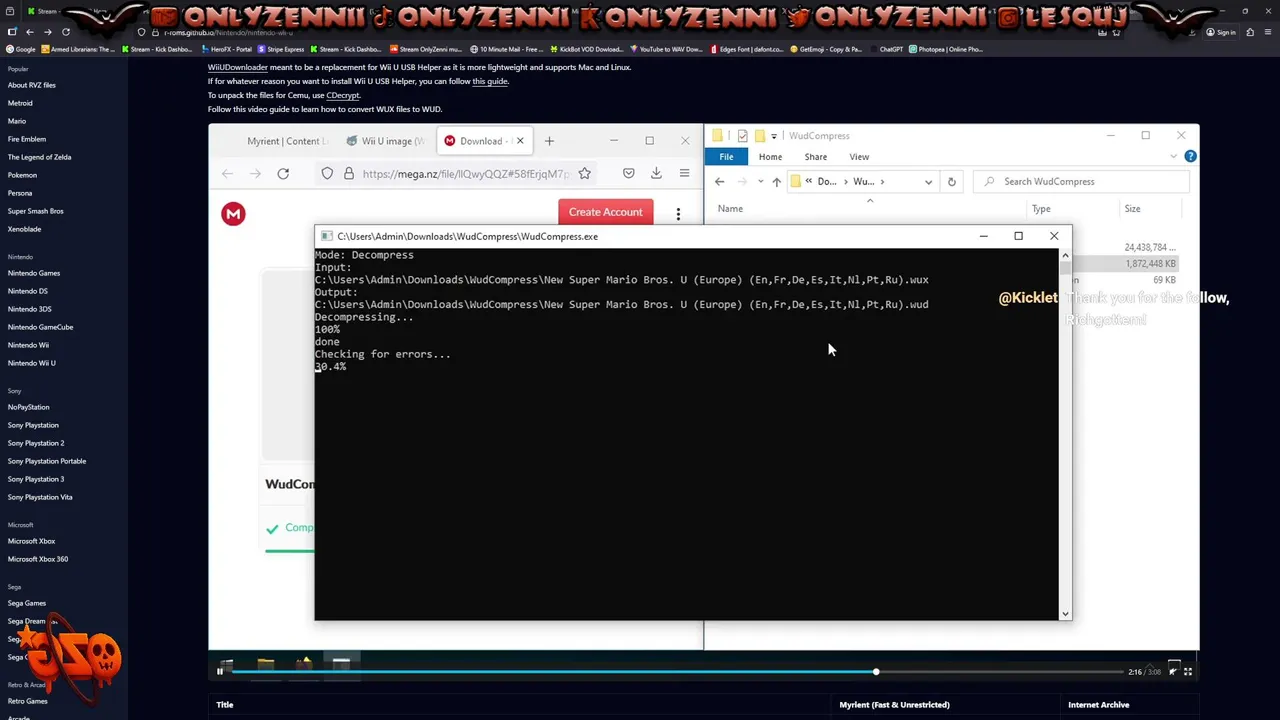1280x720 pixels.
Task: Click the padlock site info icon in Firefox
Action: (348, 174)
